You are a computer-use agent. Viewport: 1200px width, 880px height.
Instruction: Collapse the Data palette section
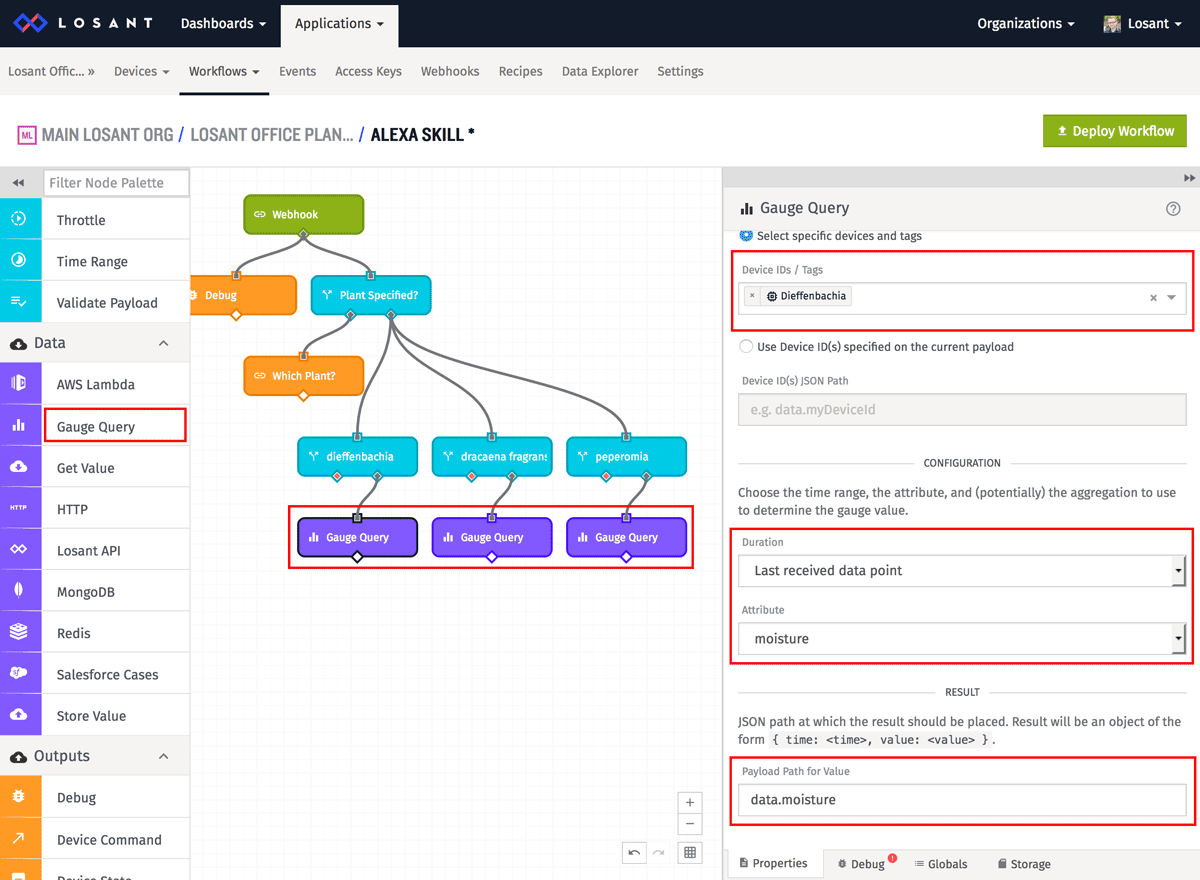[164, 343]
